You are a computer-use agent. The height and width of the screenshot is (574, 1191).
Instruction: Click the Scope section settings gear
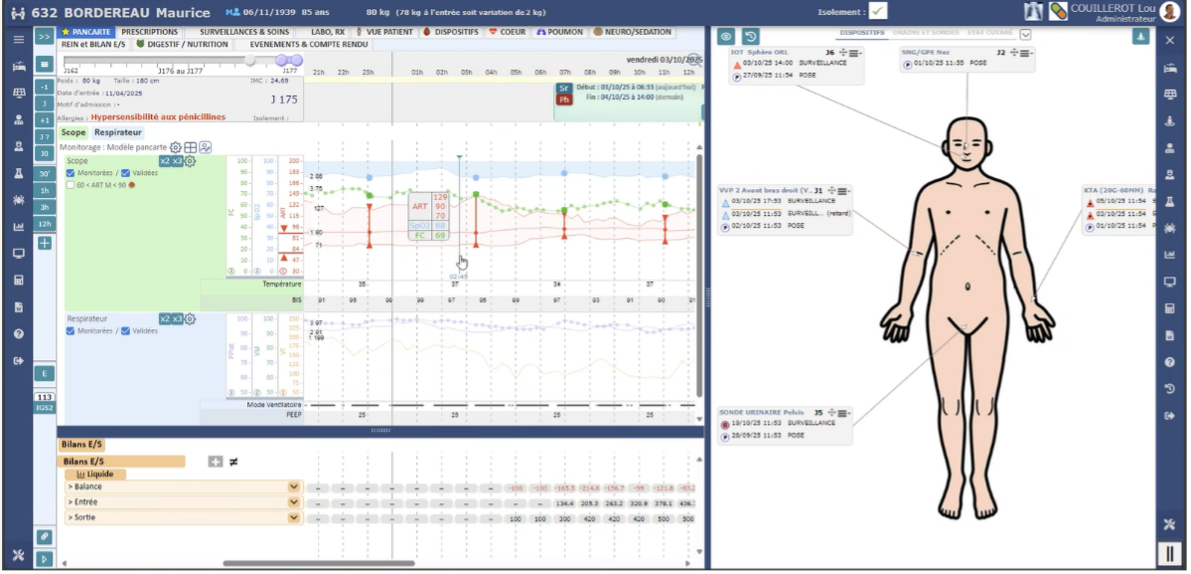point(190,161)
